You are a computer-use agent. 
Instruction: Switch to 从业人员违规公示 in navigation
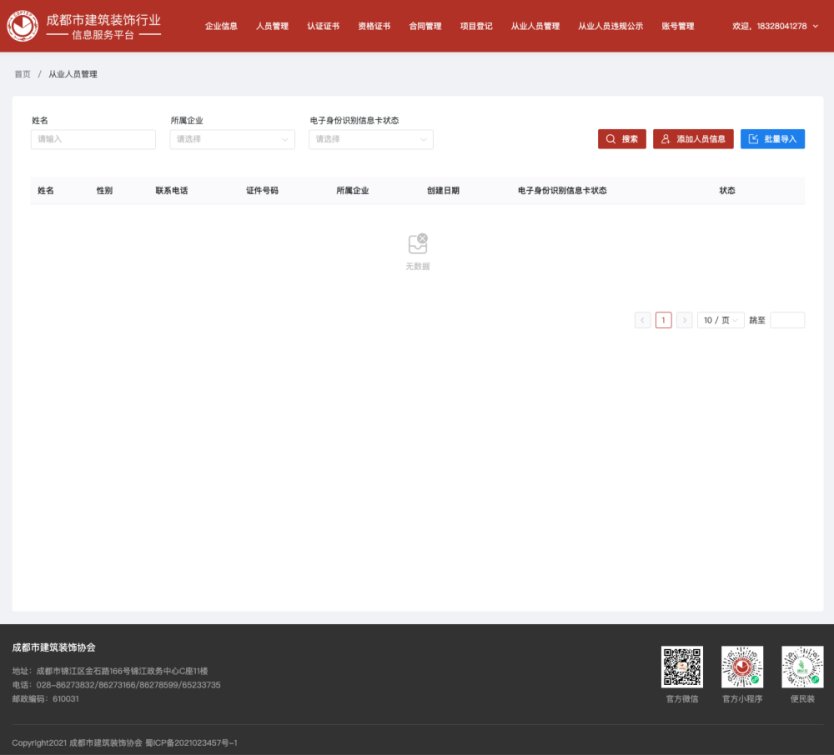coord(610,26)
